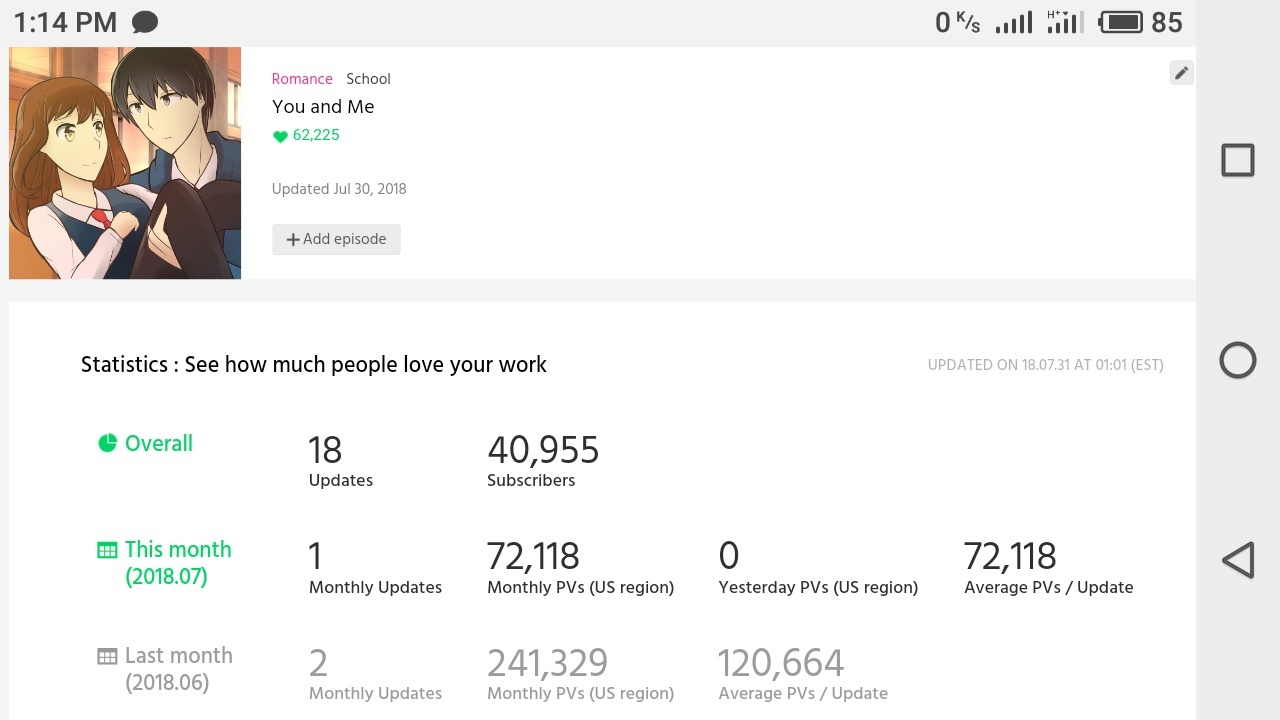
Task: Tap the green heart likes icon
Action: [x=280, y=137]
